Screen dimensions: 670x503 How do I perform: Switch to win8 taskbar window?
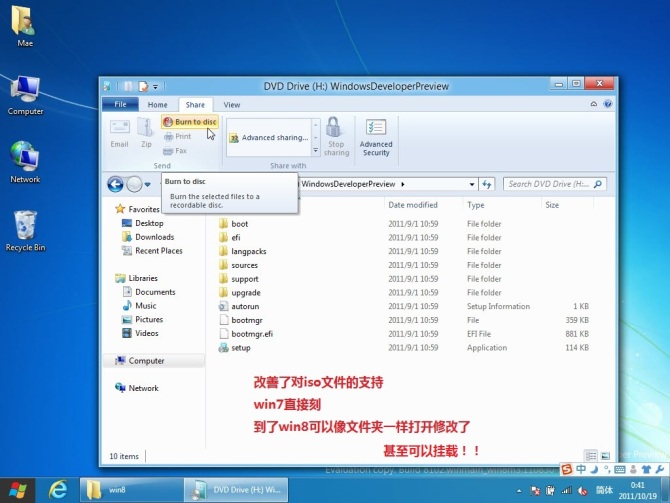[132, 490]
